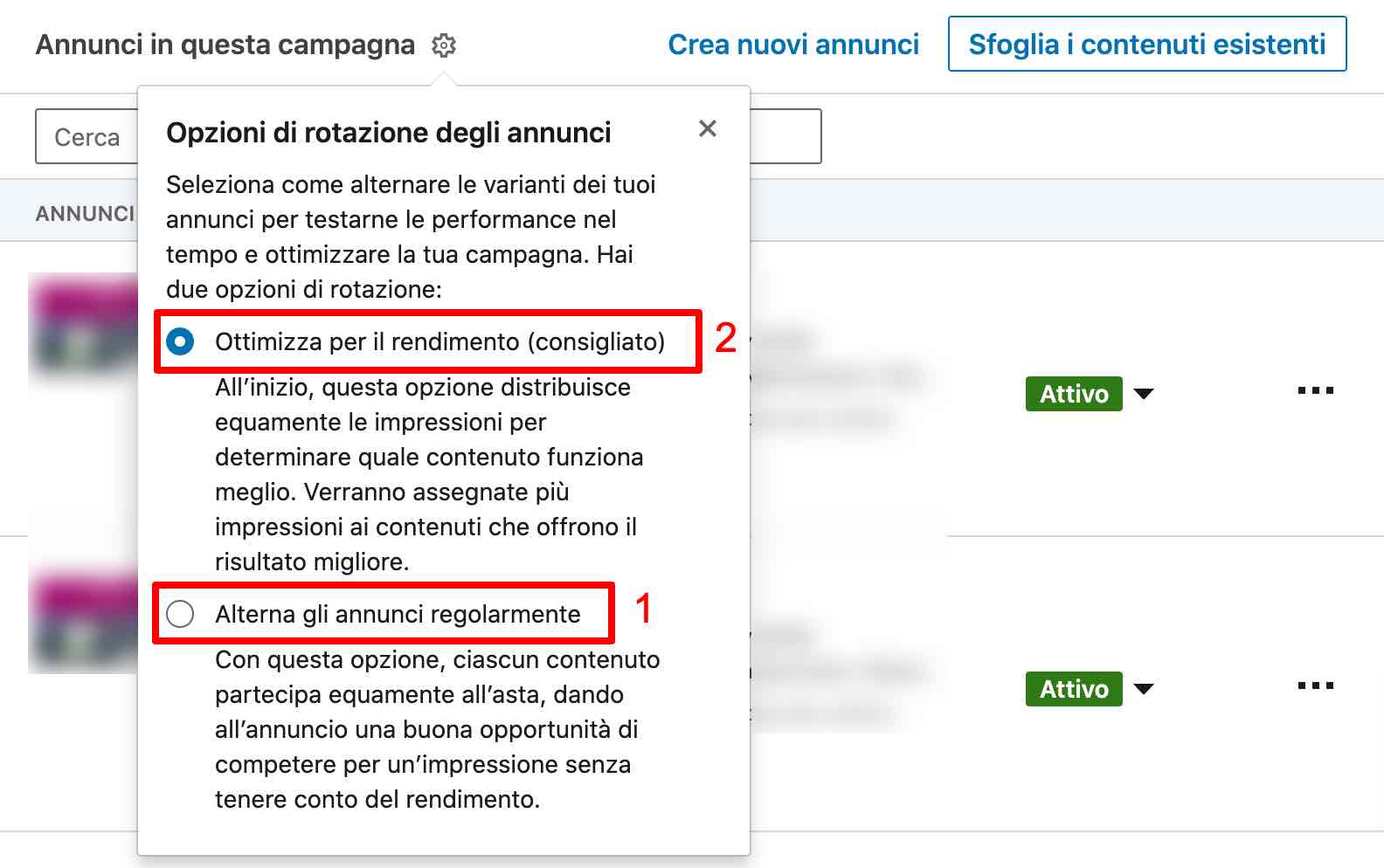Screen dimensions: 1384x868
Task: Click the Ottimizza per il rendimento label
Action: click(439, 341)
